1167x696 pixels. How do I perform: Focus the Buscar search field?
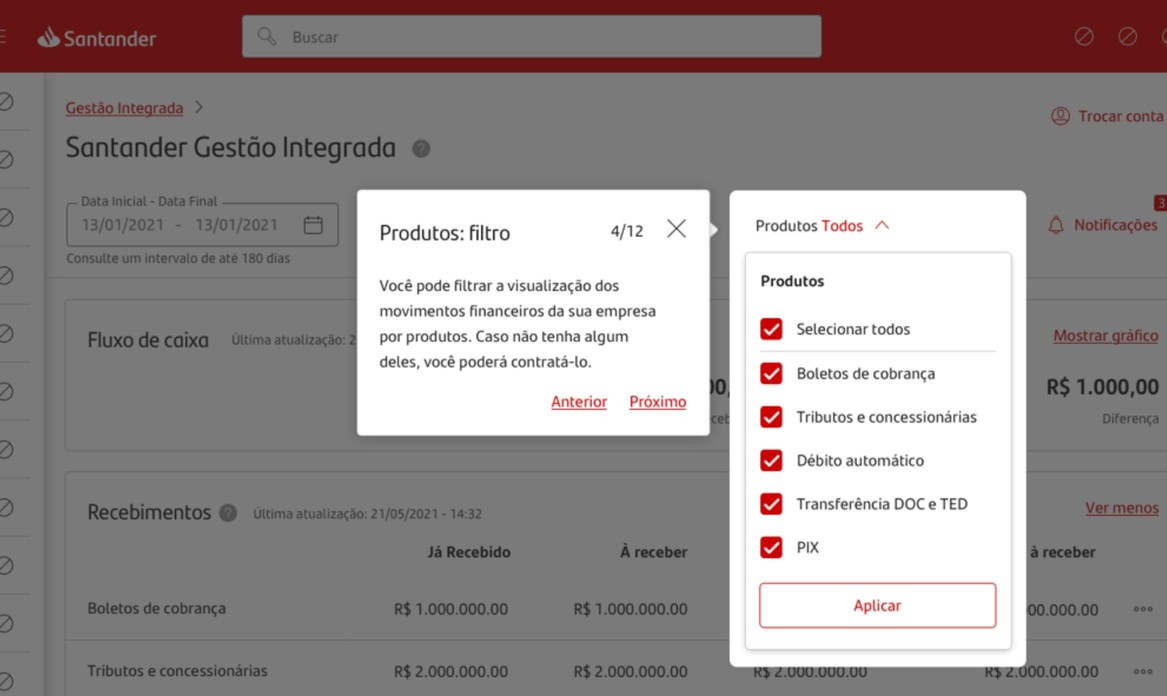pyautogui.click(x=531, y=36)
